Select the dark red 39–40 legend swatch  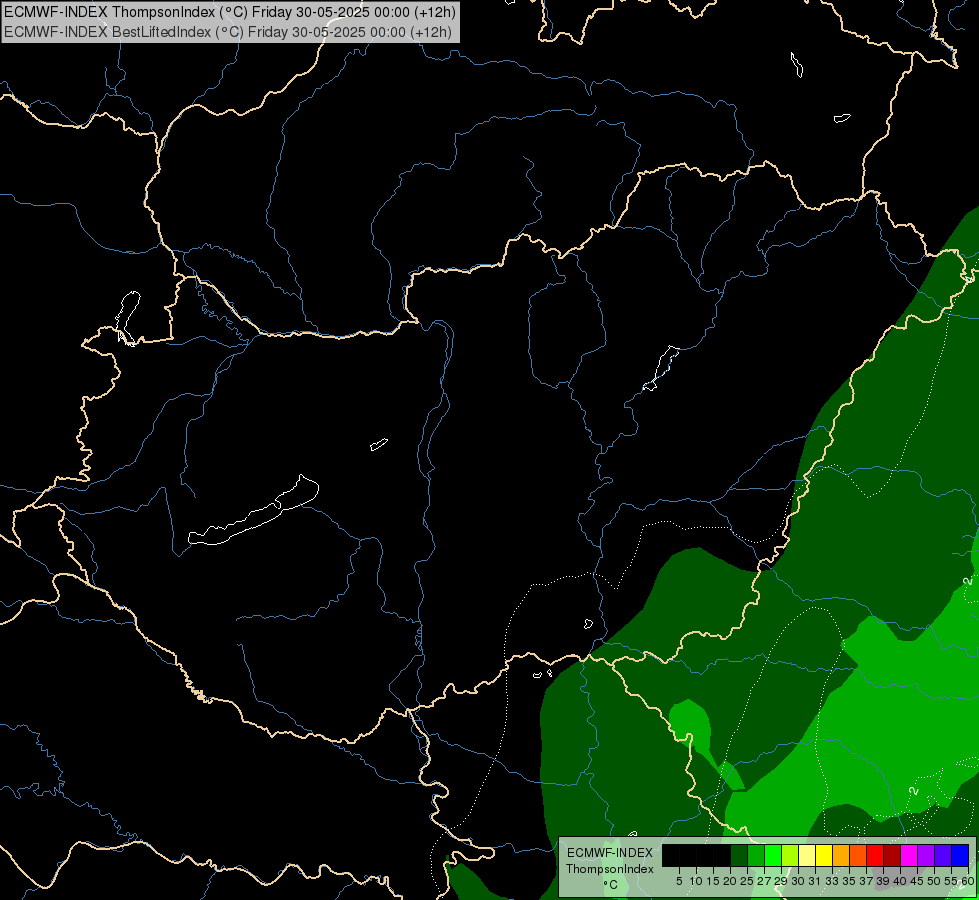[x=892, y=855]
